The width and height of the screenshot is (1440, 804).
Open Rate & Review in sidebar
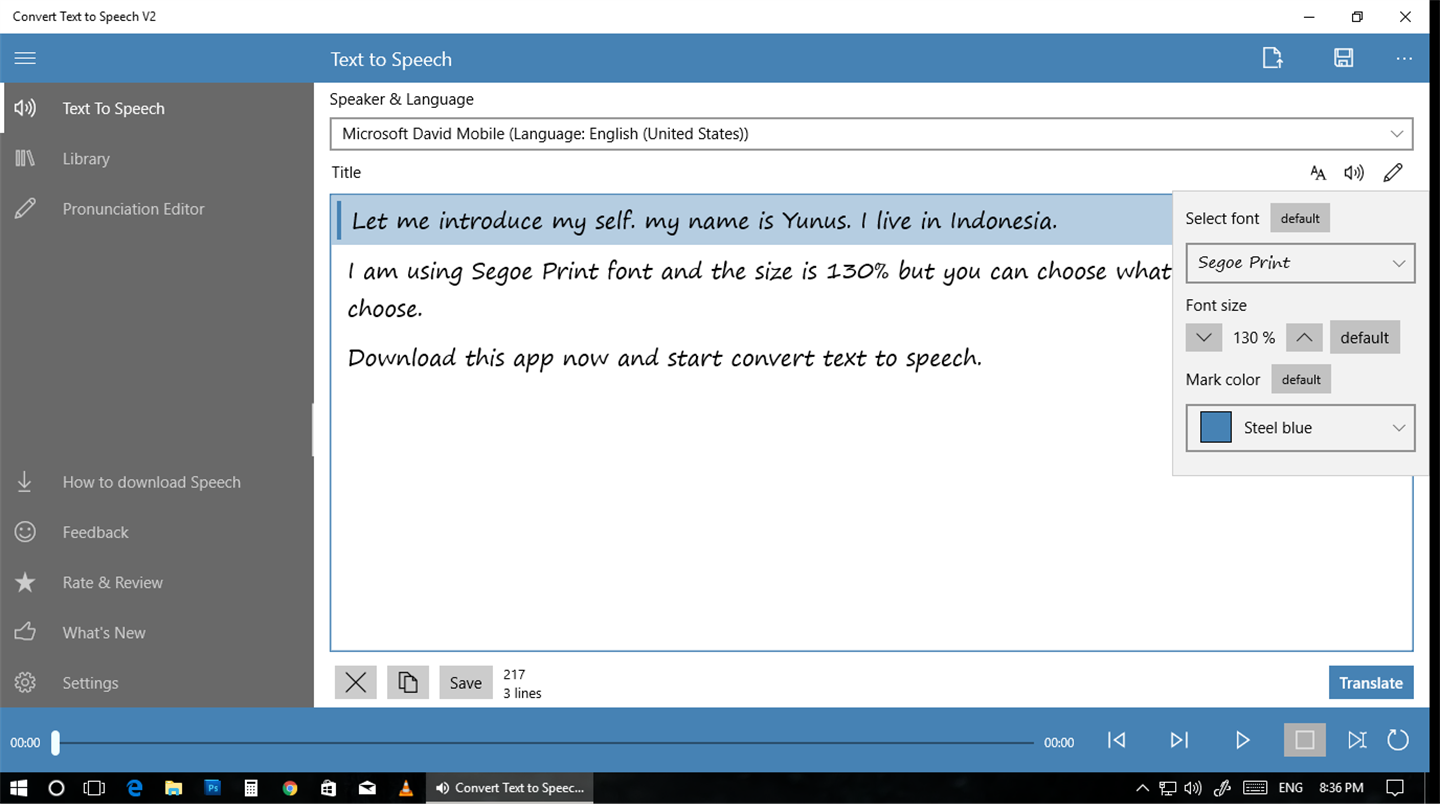[x=158, y=582]
